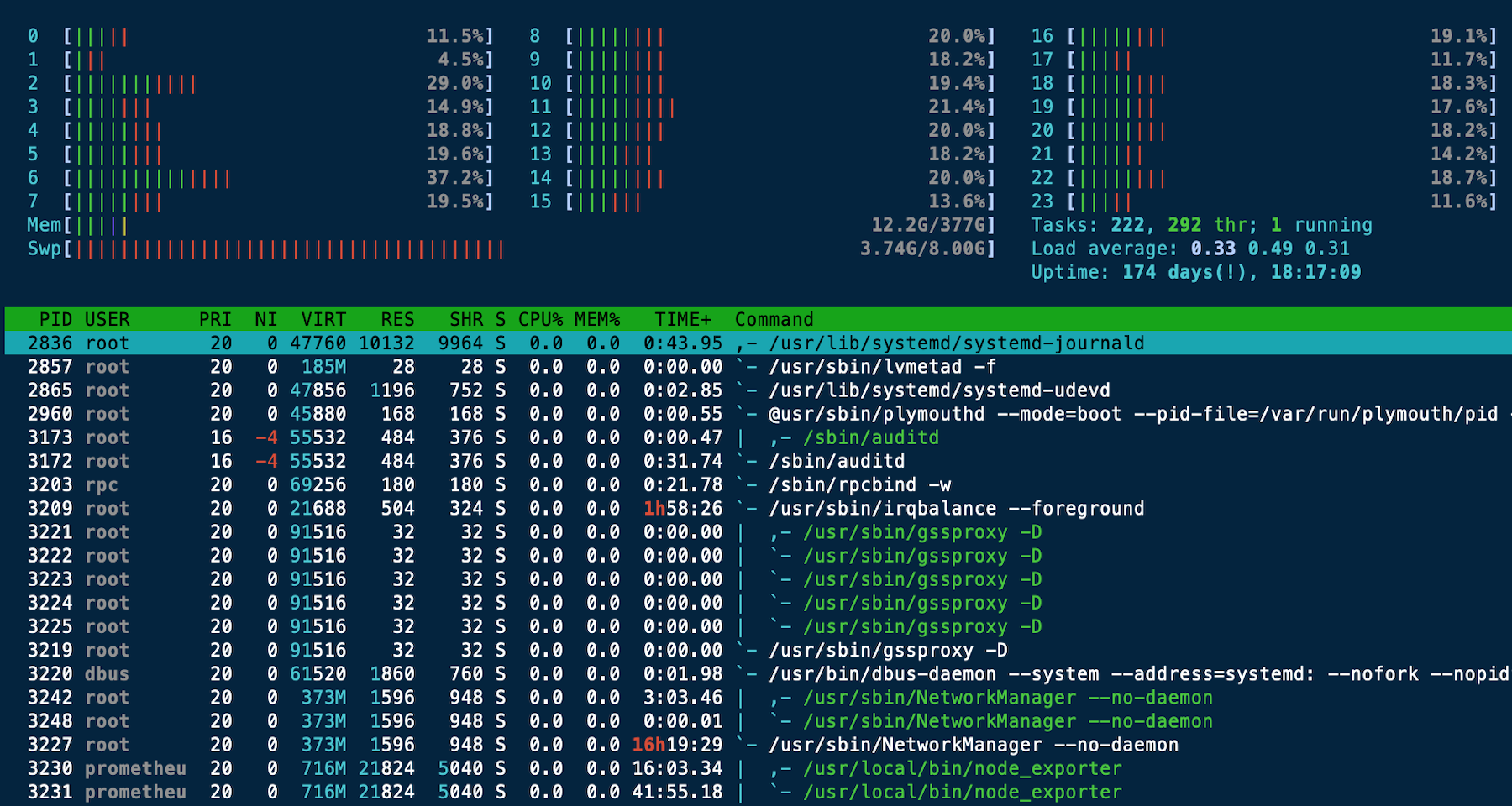Click the TIME+ value 16h19:29
The width and height of the screenshot is (1512, 806).
(x=677, y=745)
